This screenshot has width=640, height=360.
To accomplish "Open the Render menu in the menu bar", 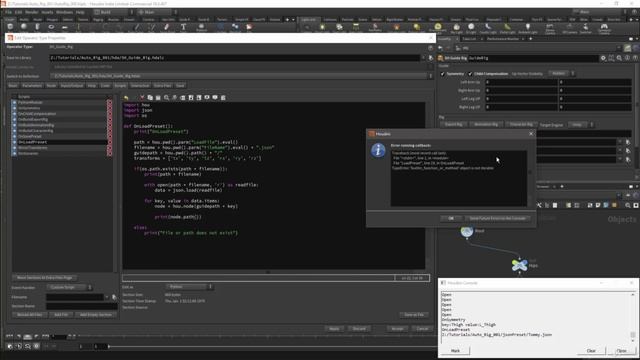I will pos(32,12).
